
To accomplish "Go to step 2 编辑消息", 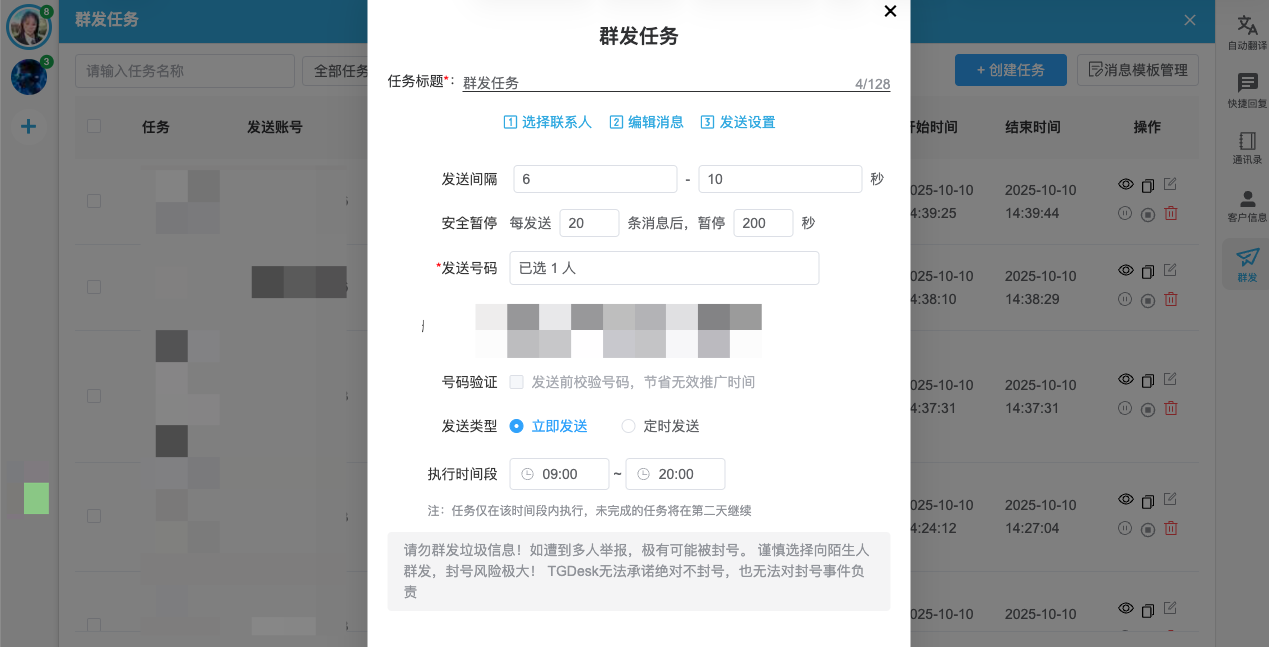I will [646, 122].
